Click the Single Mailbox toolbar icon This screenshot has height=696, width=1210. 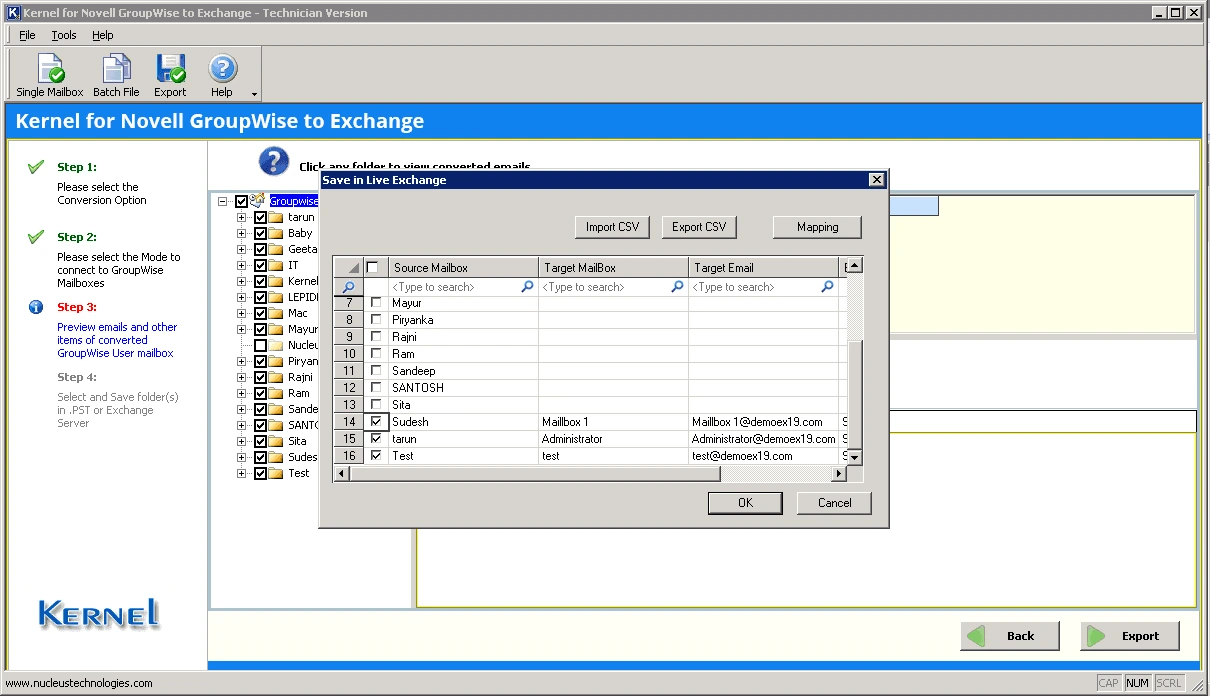50,69
